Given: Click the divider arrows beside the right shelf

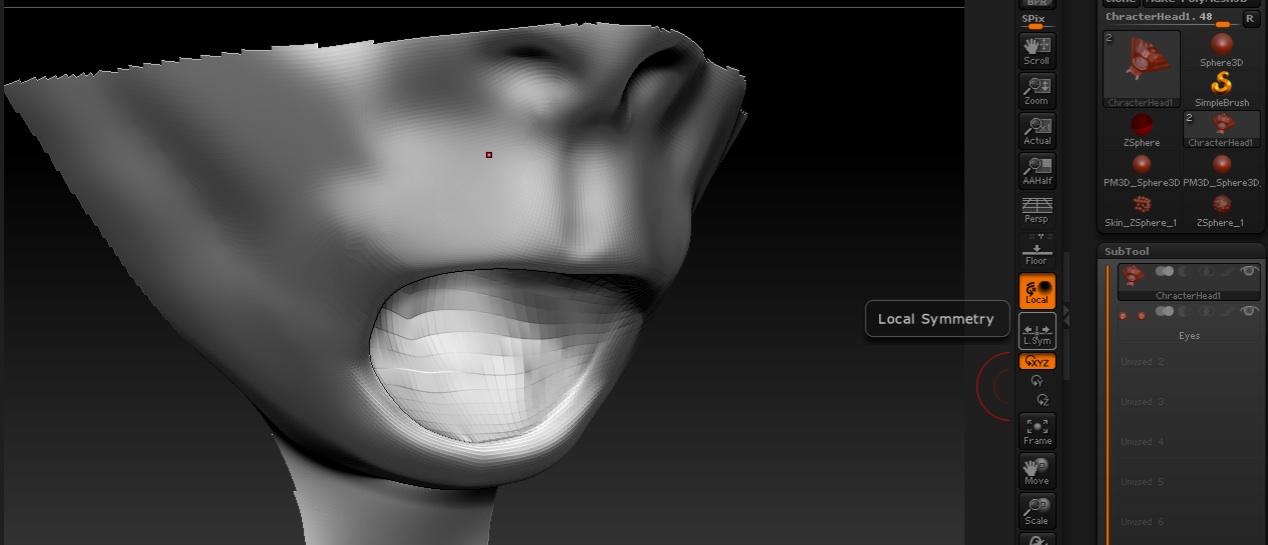Looking at the screenshot, I should point(1066,314).
